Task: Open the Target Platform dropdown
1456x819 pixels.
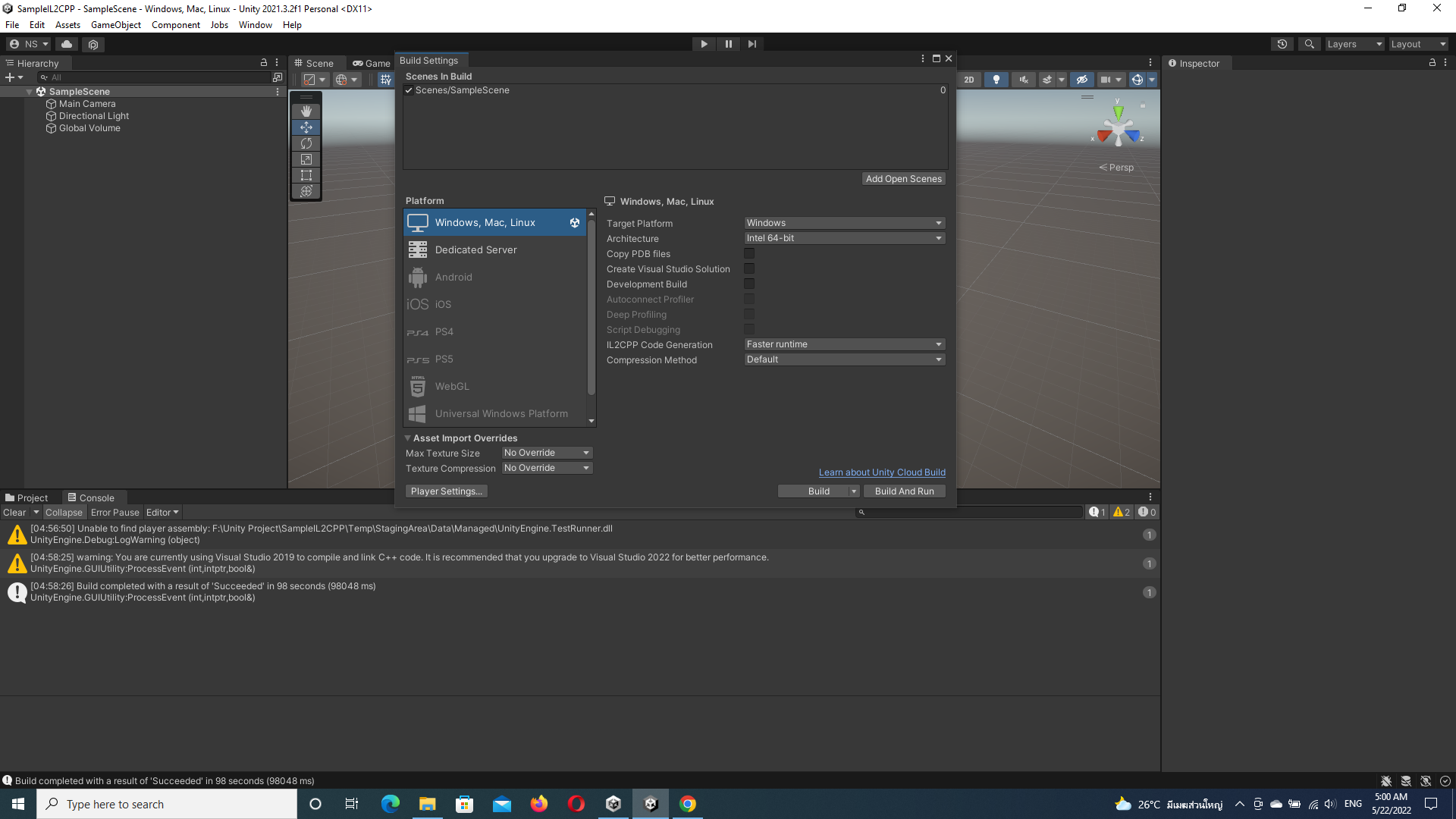Action: (x=844, y=222)
